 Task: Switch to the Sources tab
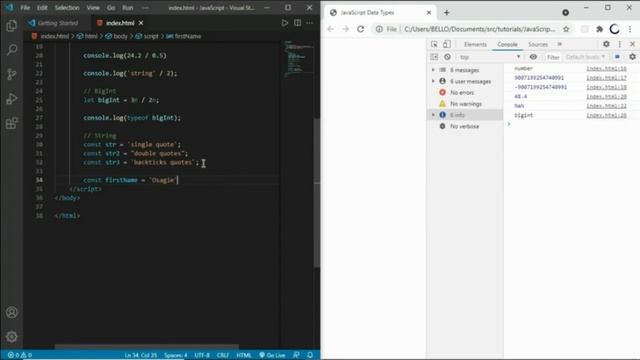click(538, 44)
